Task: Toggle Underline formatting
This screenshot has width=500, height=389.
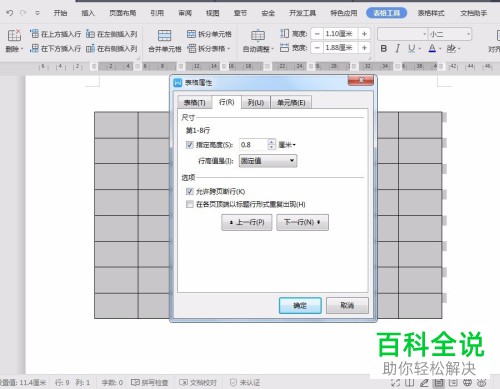Action: (x=411, y=49)
